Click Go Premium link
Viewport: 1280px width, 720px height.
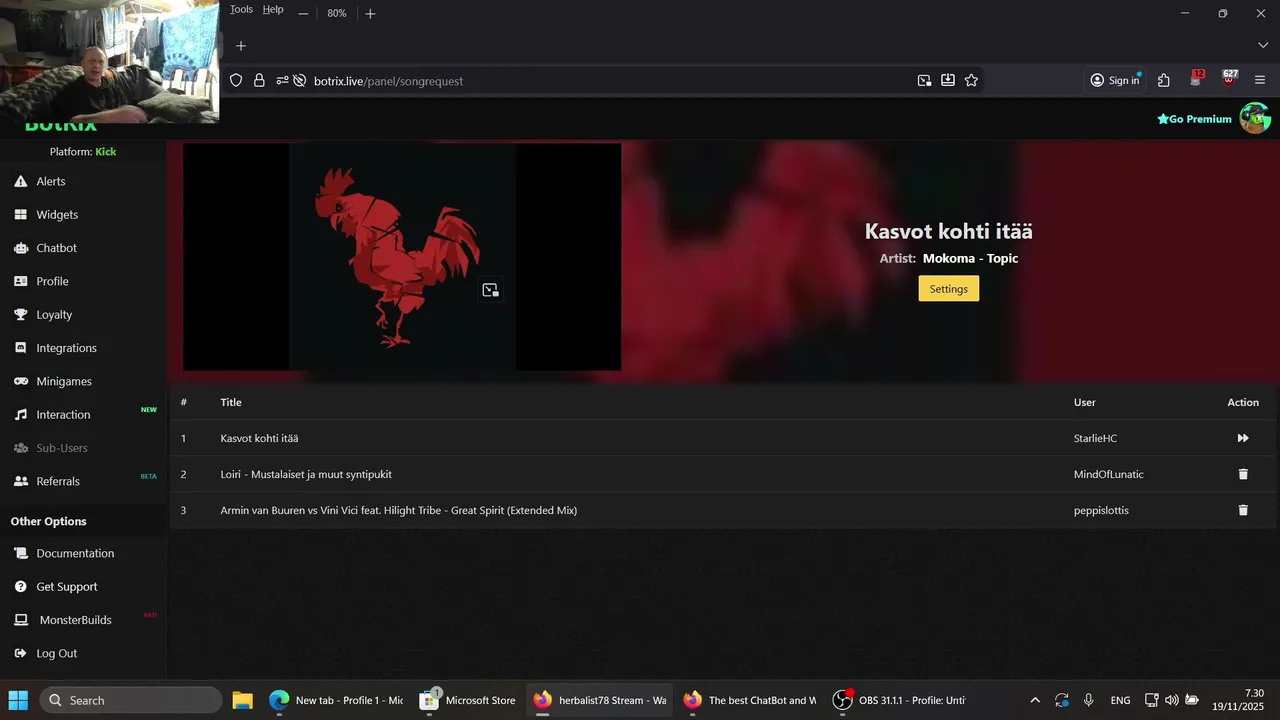click(x=1194, y=119)
